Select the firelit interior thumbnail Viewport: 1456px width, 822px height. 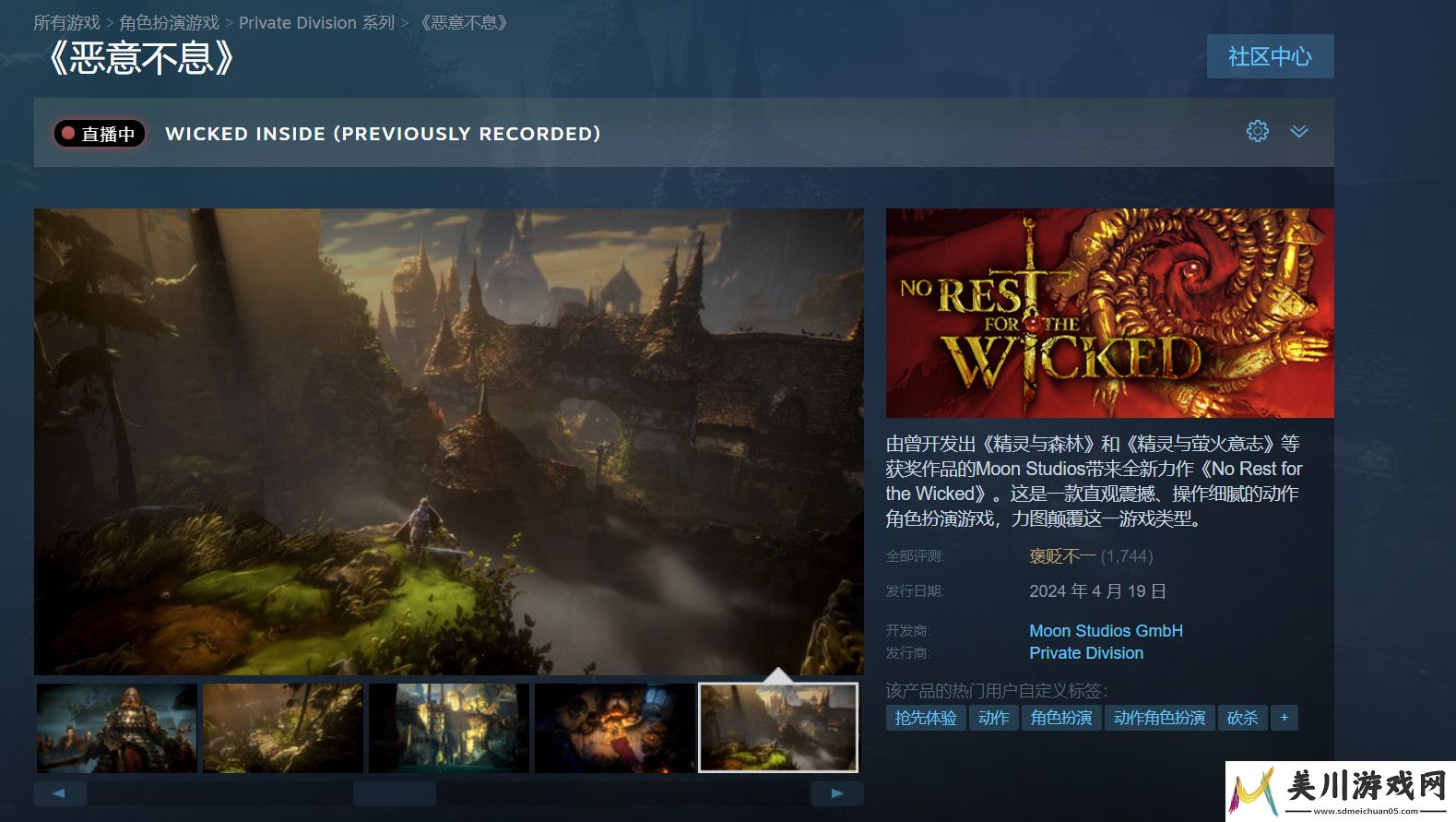[615, 728]
